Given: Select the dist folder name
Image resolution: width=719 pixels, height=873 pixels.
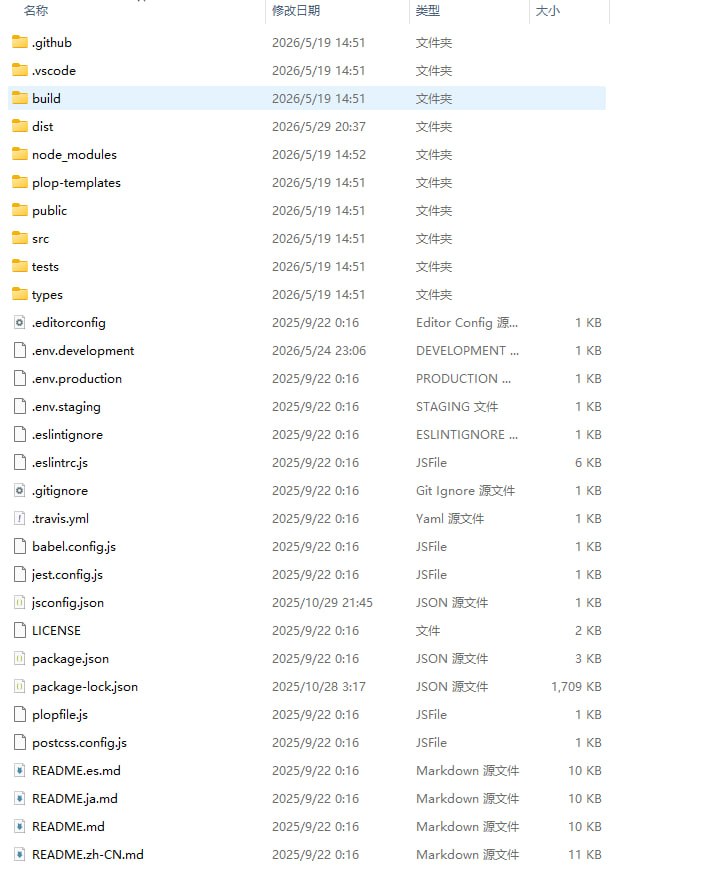Looking at the screenshot, I should (42, 126).
